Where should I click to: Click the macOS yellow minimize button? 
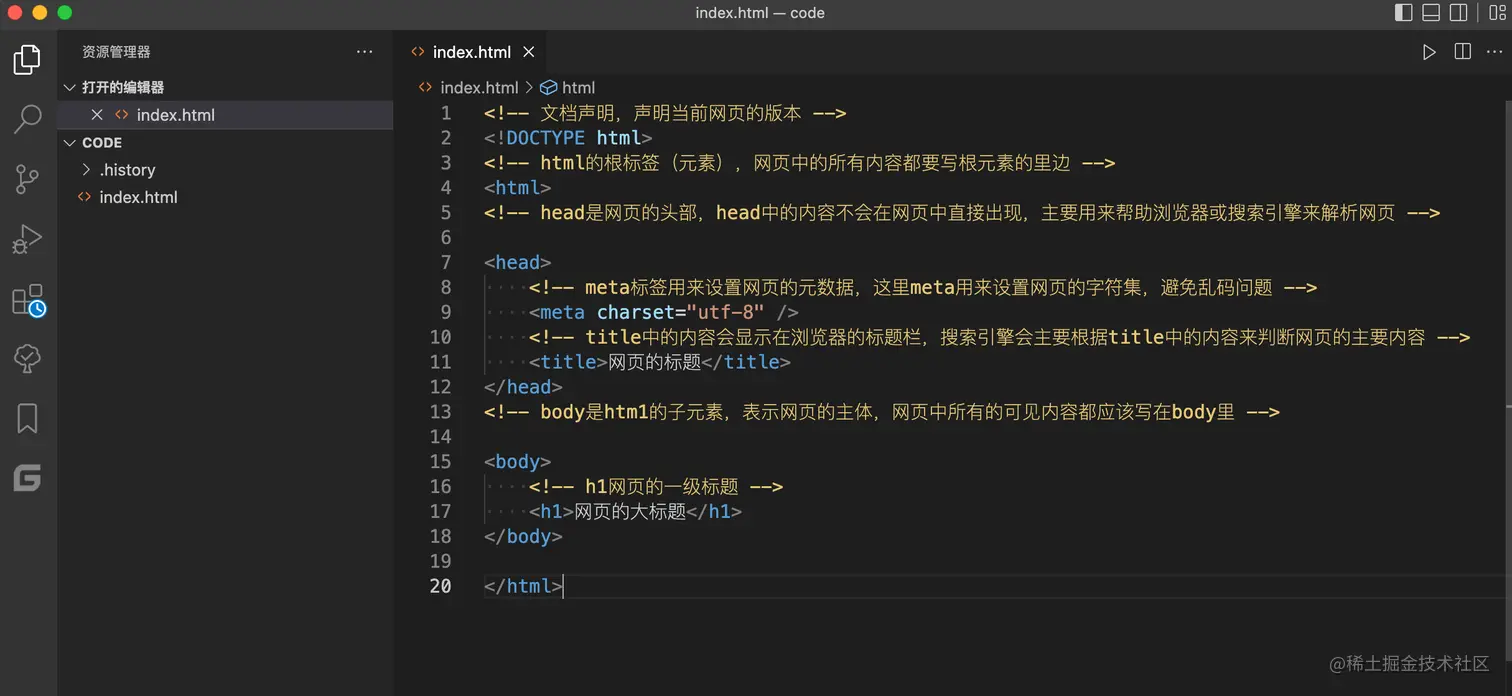tap(40, 13)
